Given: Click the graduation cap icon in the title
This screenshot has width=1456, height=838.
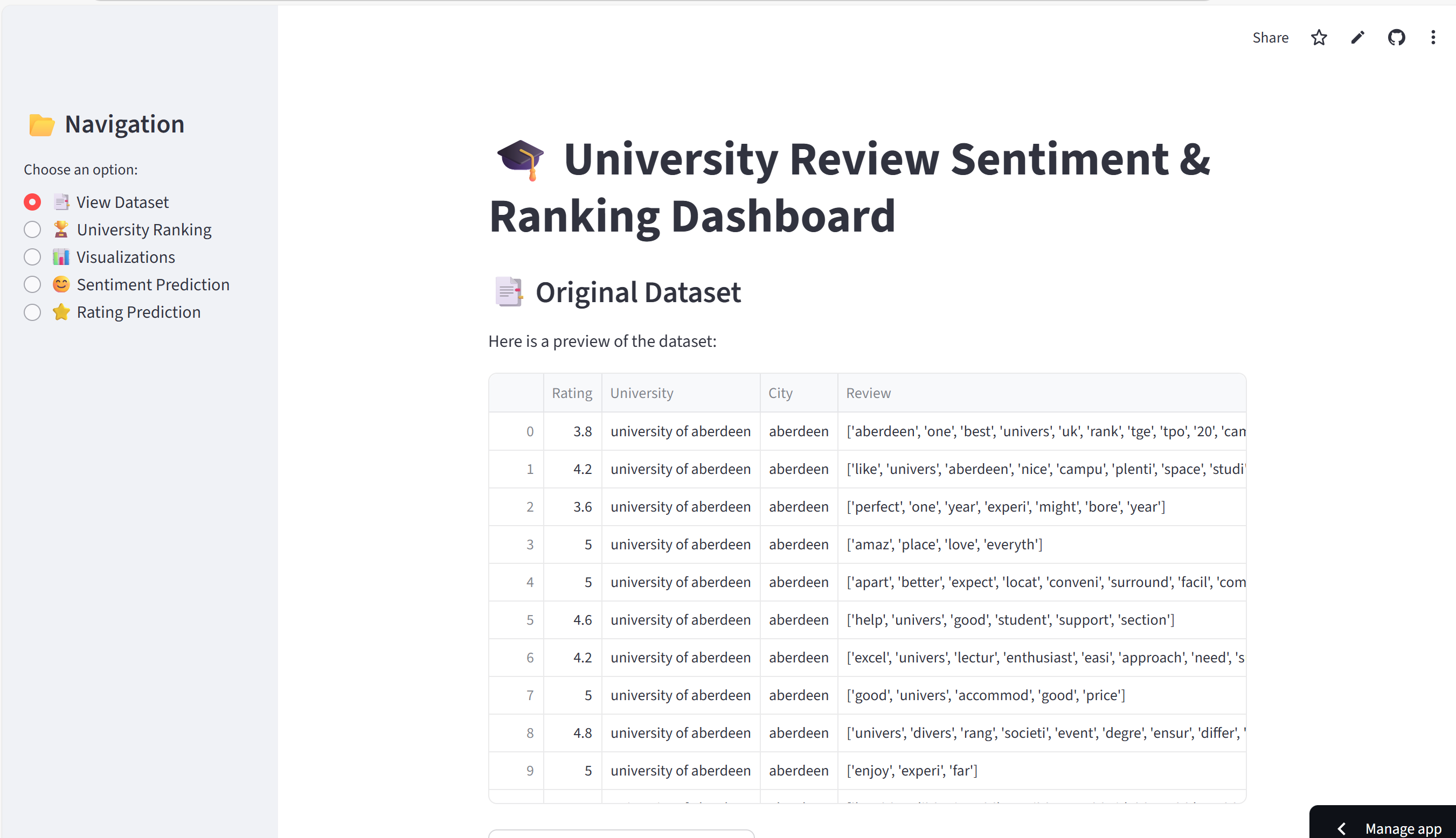Looking at the screenshot, I should coord(521,162).
